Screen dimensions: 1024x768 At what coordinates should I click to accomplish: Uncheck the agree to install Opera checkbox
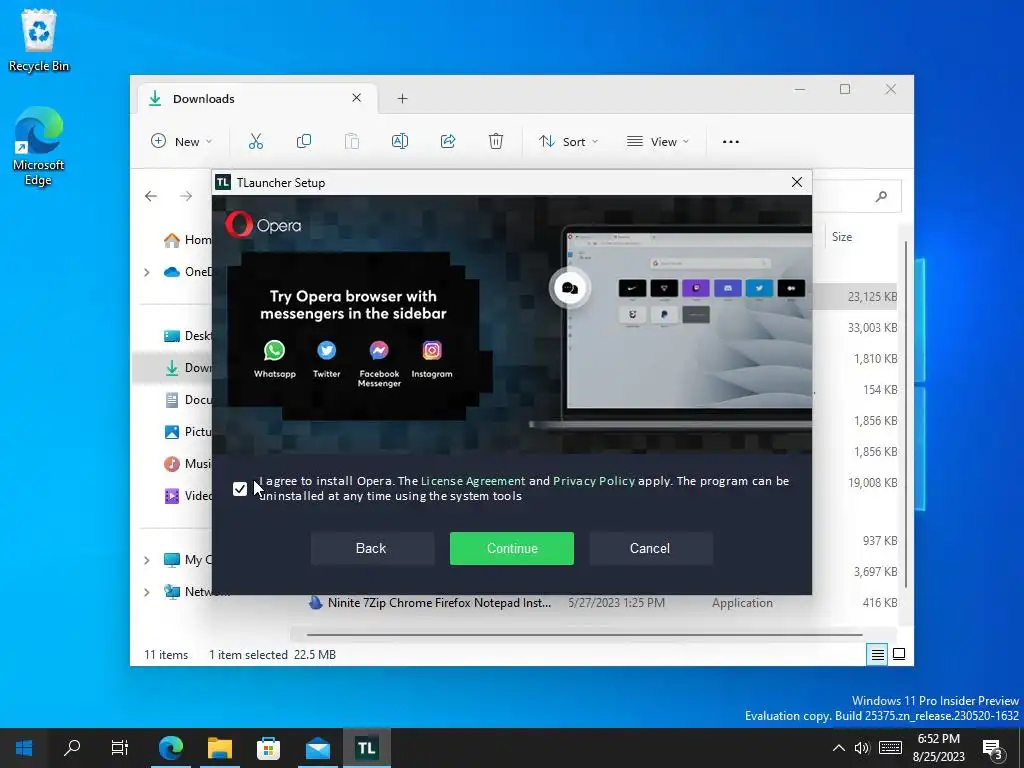[x=240, y=488]
